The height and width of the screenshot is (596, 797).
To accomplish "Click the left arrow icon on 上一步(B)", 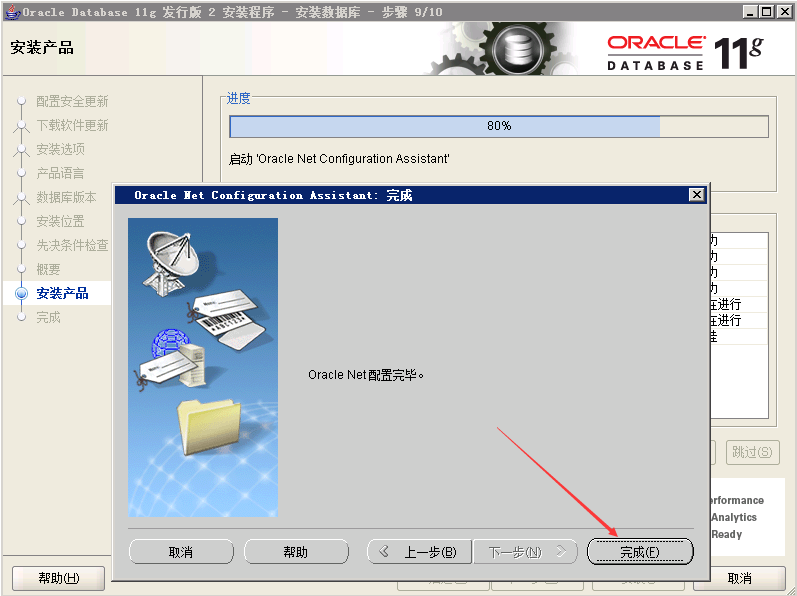I will (x=384, y=551).
